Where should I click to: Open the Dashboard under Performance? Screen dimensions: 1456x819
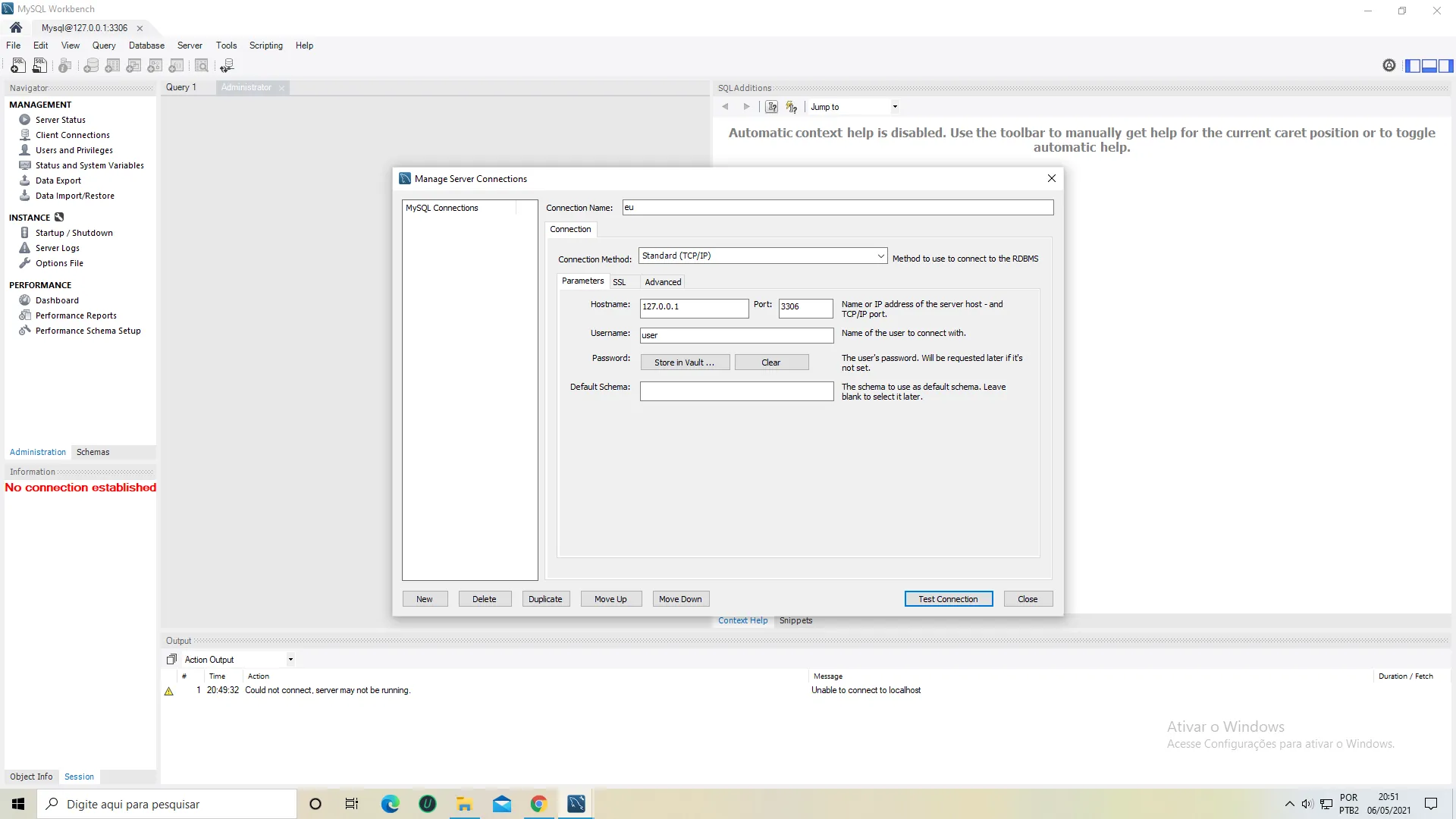(x=57, y=300)
